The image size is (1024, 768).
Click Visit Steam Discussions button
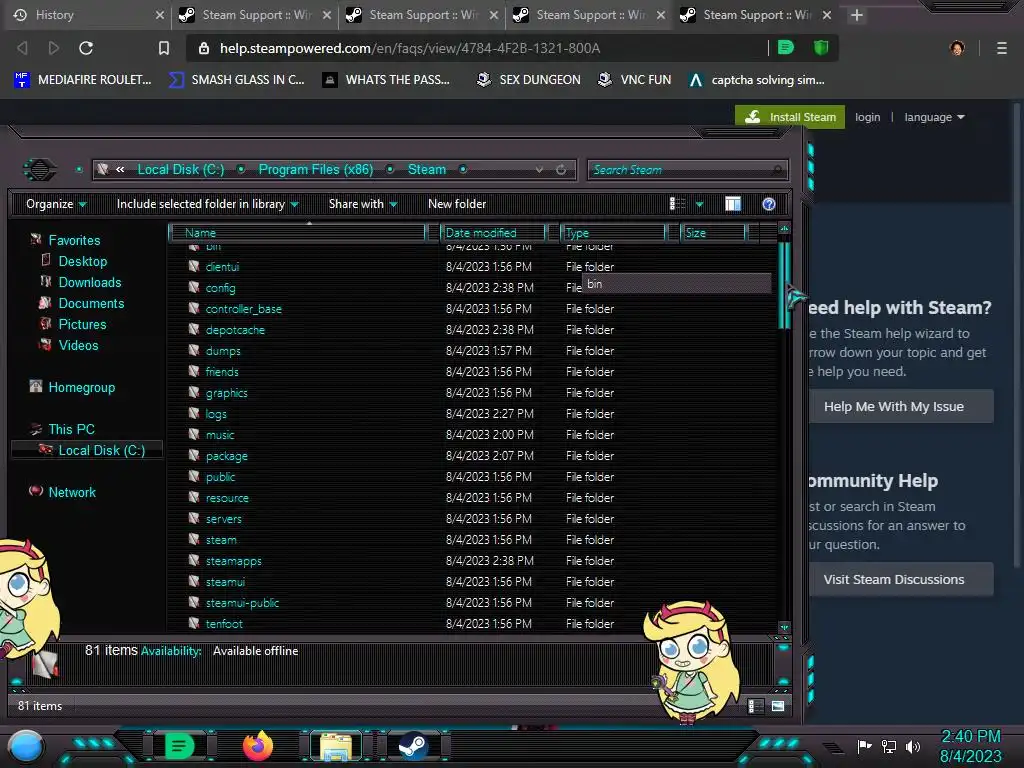point(901,579)
